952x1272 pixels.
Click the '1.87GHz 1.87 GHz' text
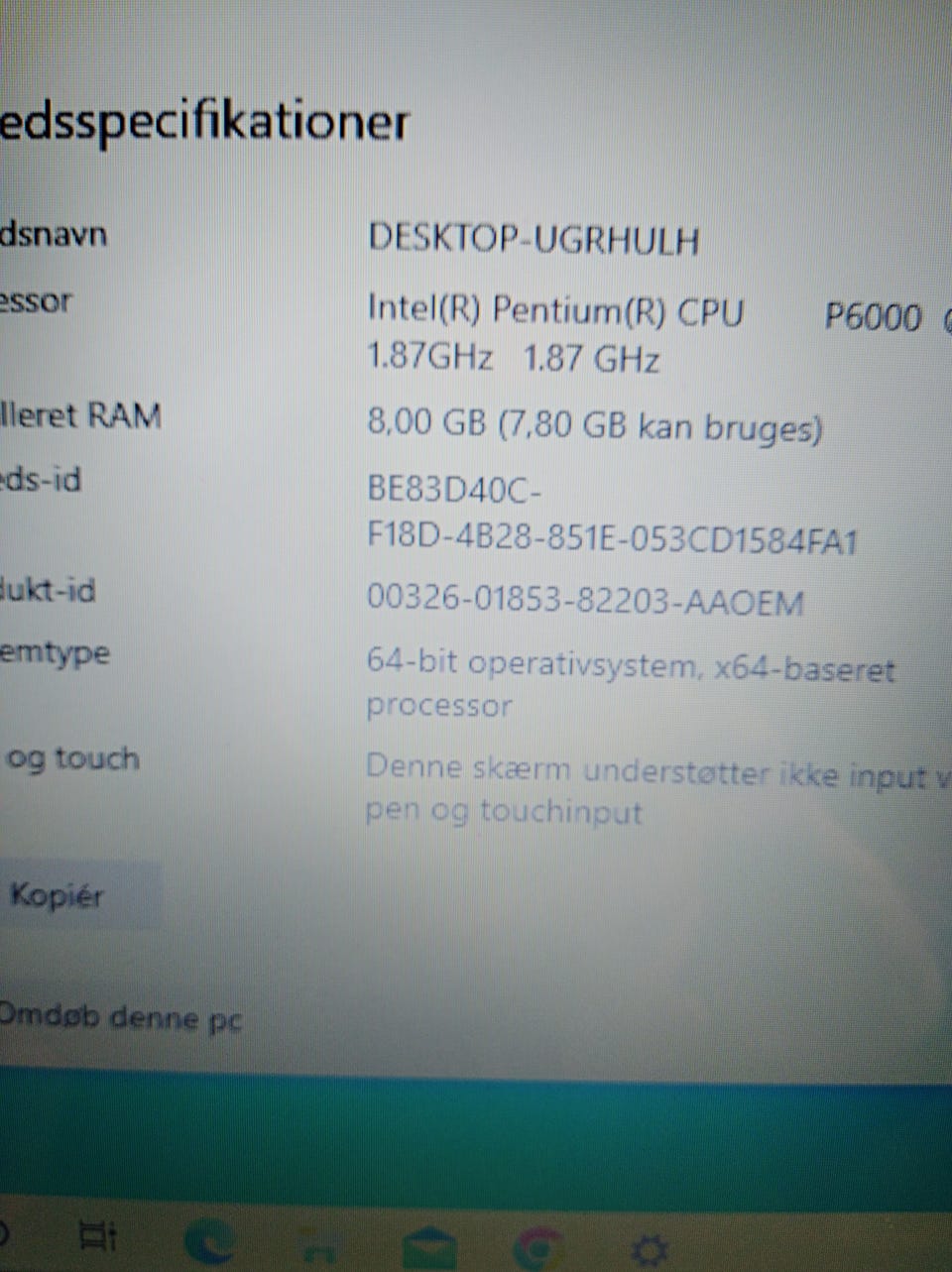point(513,357)
